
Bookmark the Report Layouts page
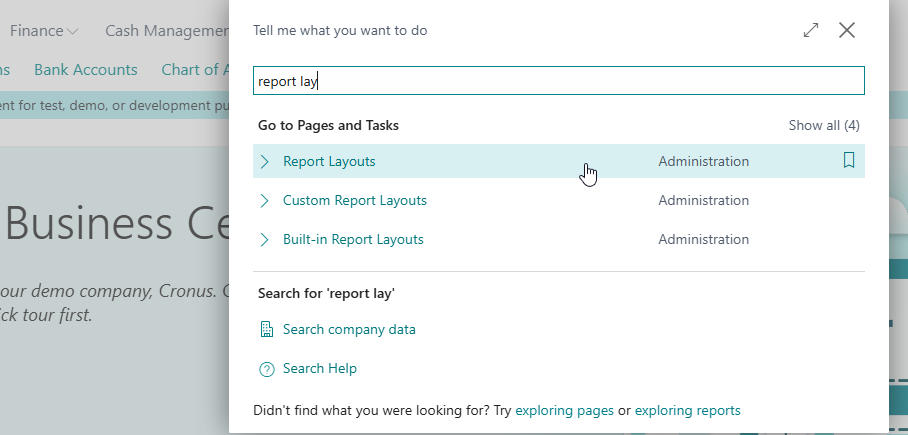pos(848,160)
